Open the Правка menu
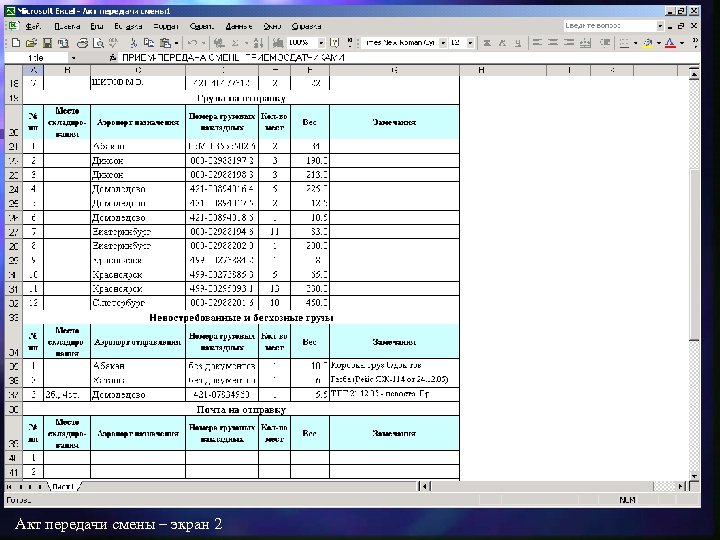This screenshot has height=540, width=720. tap(67, 26)
